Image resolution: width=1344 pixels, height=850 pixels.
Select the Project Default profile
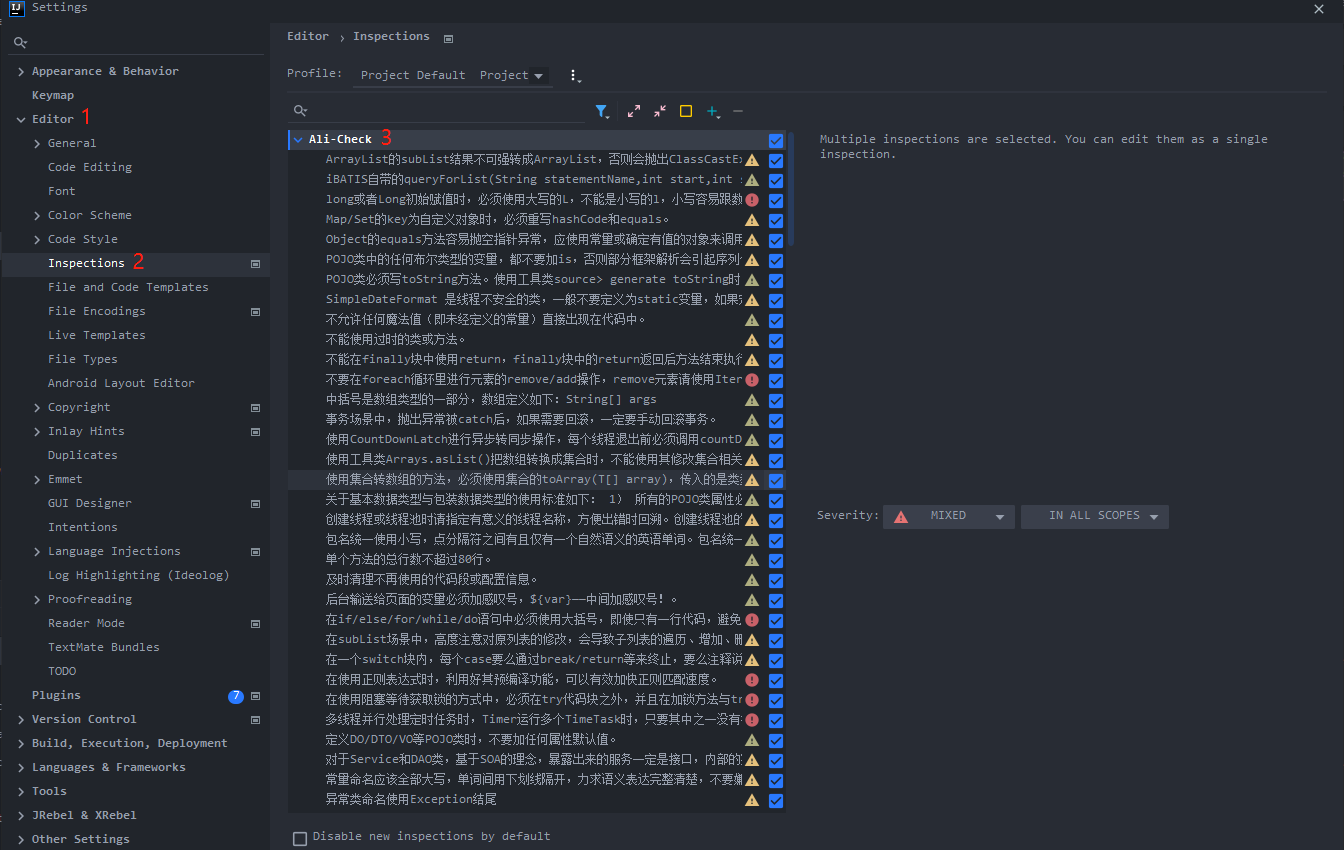point(411,74)
